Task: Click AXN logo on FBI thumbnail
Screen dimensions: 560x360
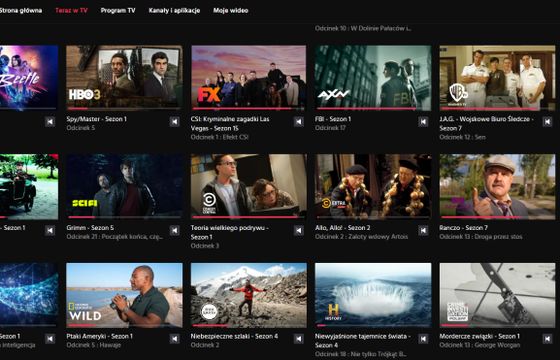Action: pyautogui.click(x=334, y=94)
